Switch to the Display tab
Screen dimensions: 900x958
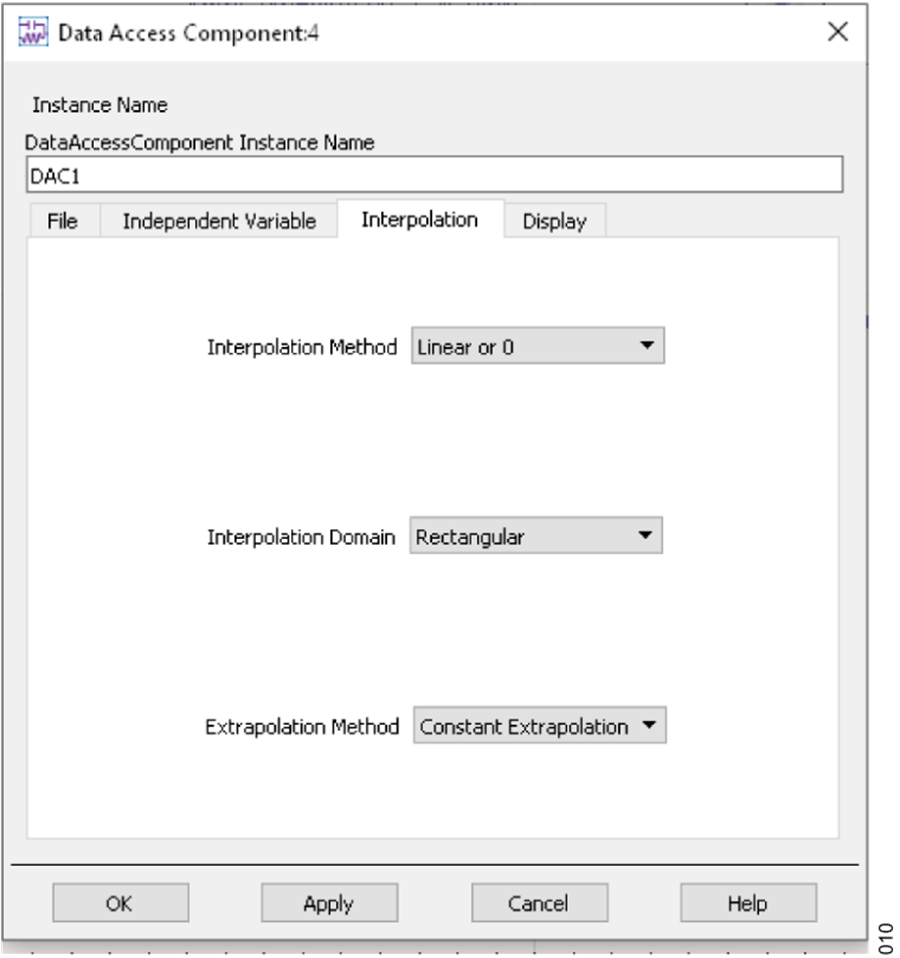[556, 221]
